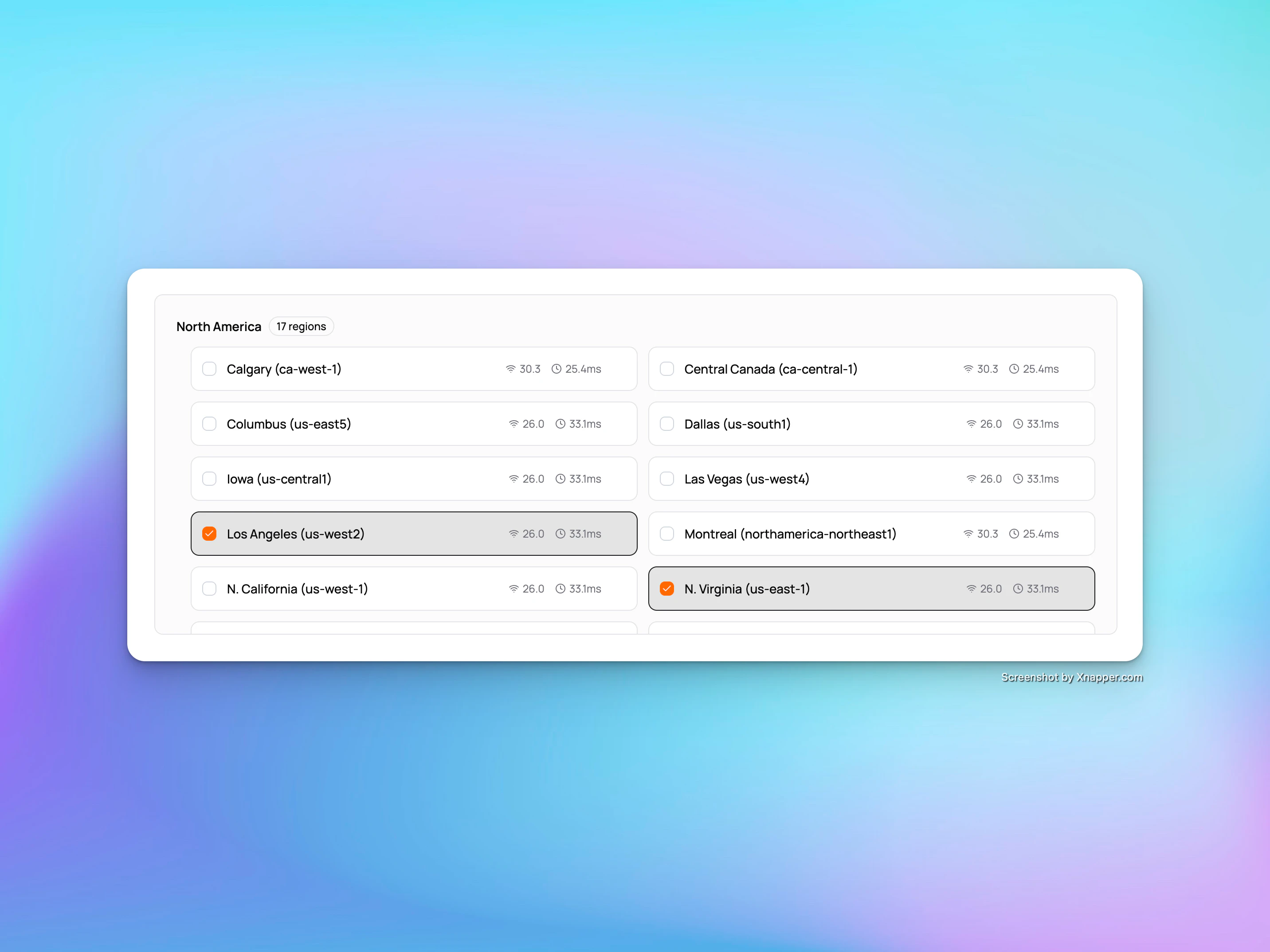Click the North America section heading

(x=219, y=327)
